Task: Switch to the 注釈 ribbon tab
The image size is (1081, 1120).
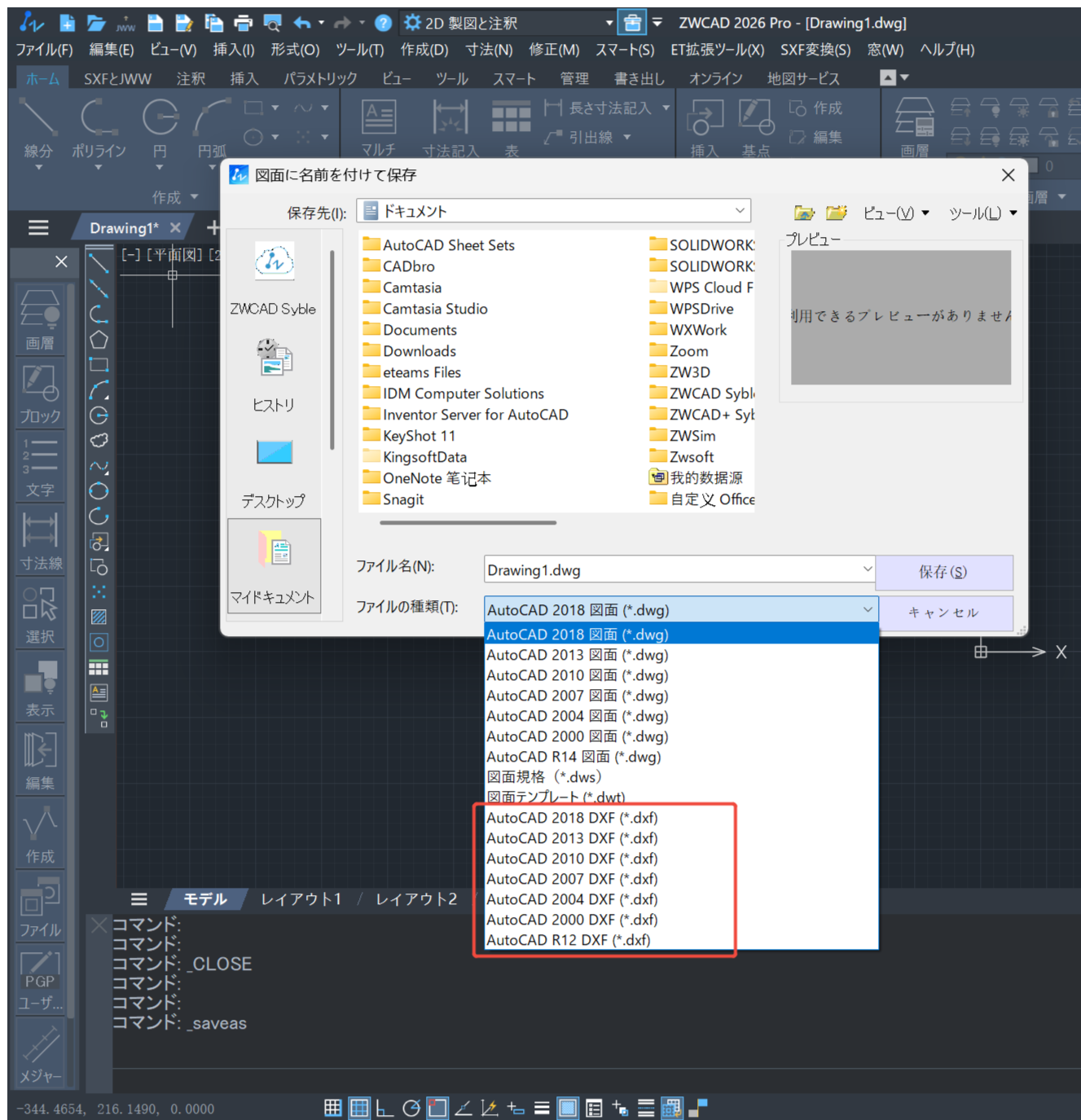Action: (x=191, y=78)
